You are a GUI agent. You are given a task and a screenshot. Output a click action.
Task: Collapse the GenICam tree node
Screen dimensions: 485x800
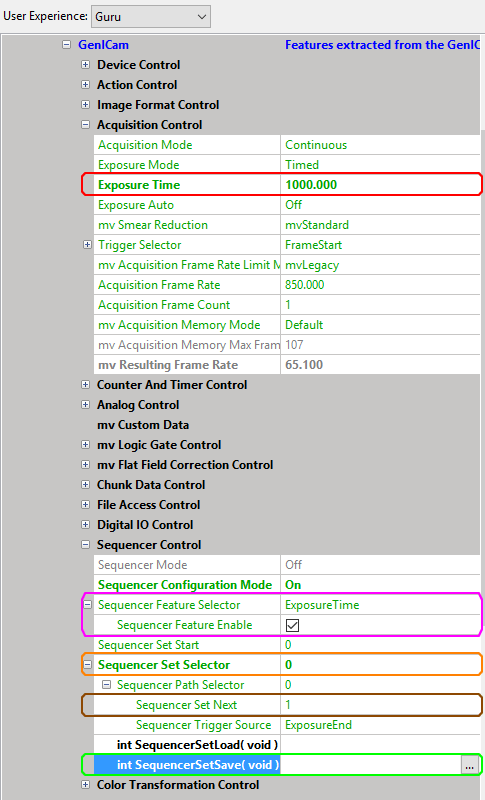click(x=66, y=45)
